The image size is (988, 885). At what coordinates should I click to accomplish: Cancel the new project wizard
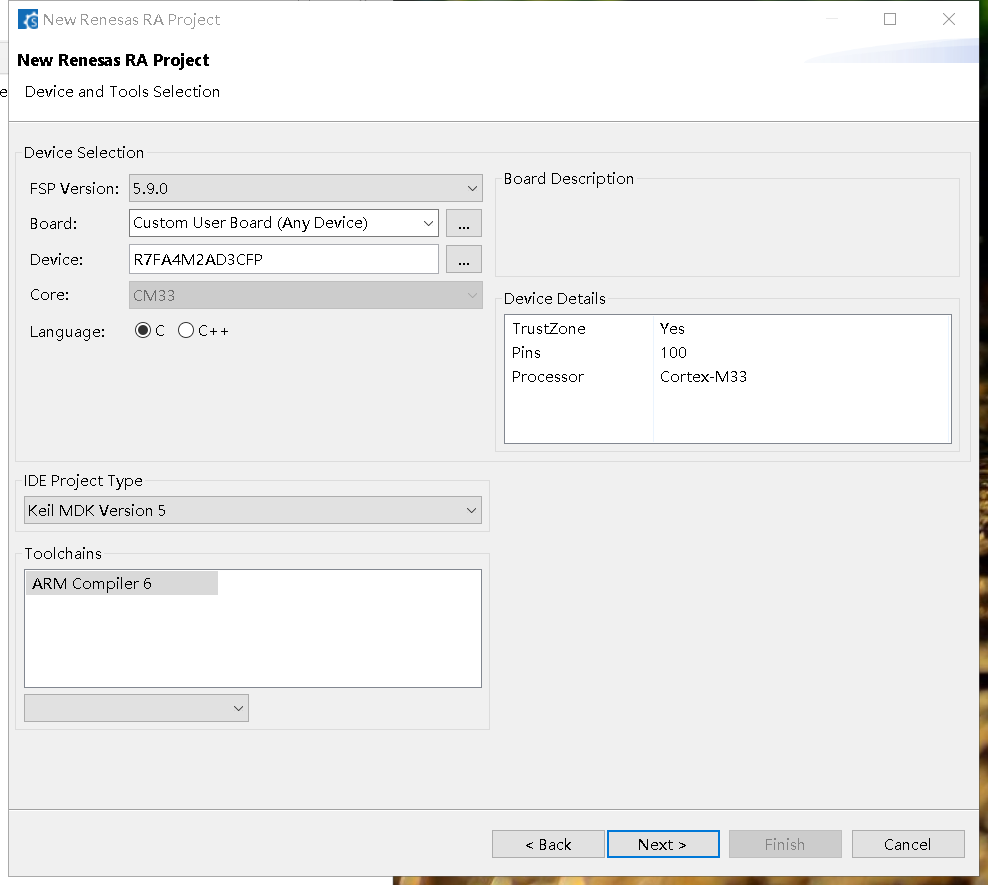tap(908, 844)
